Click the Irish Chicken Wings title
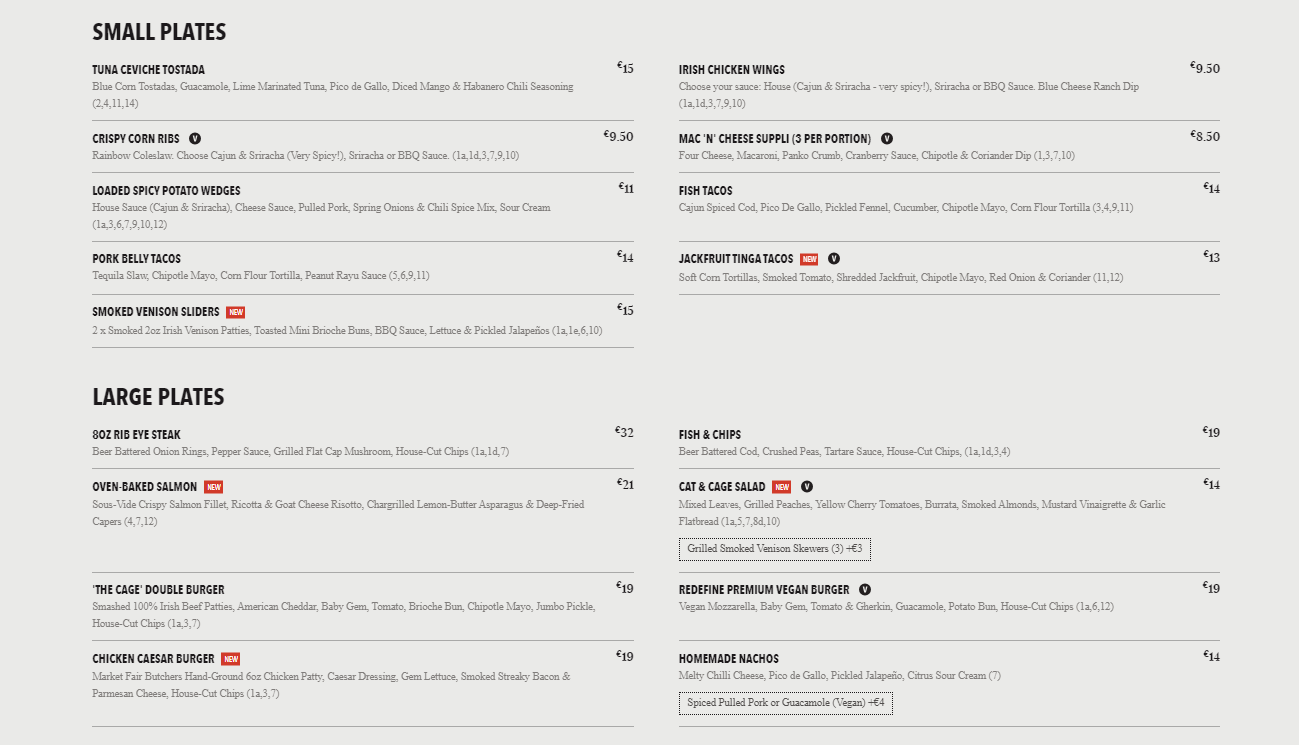Image resolution: width=1299 pixels, height=745 pixels. (x=731, y=70)
